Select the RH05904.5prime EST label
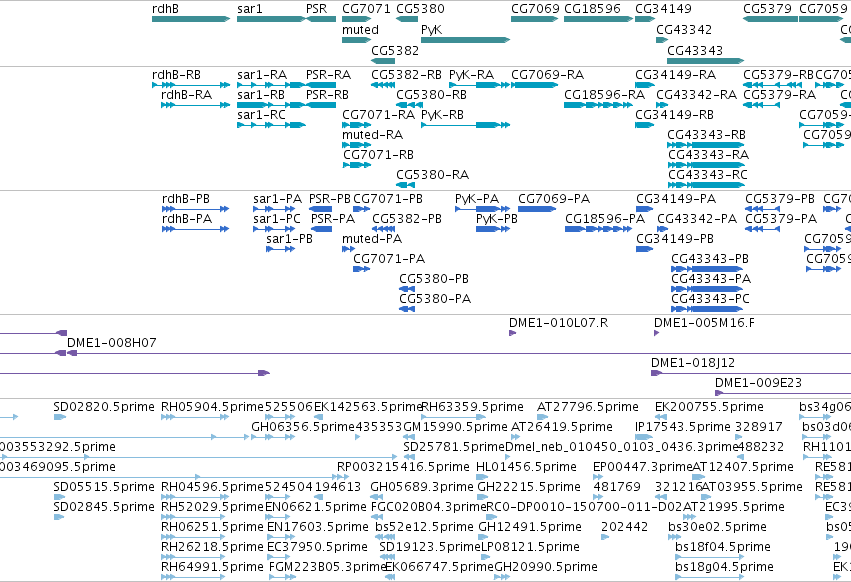The width and height of the screenshot is (851, 582). [212, 407]
